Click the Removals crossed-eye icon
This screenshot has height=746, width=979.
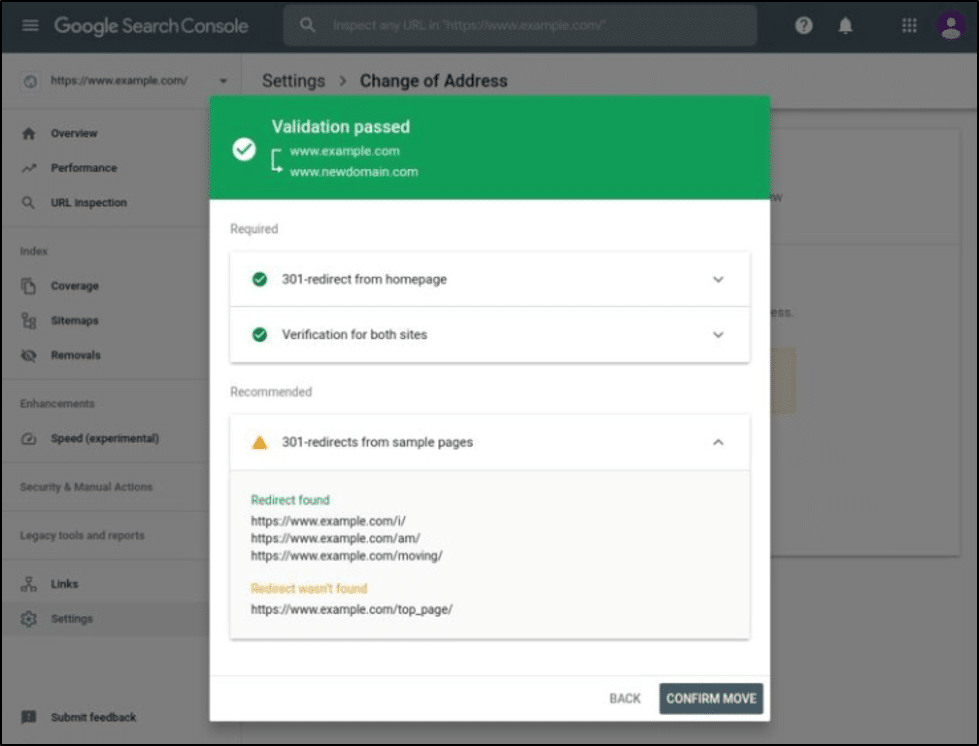[29, 355]
